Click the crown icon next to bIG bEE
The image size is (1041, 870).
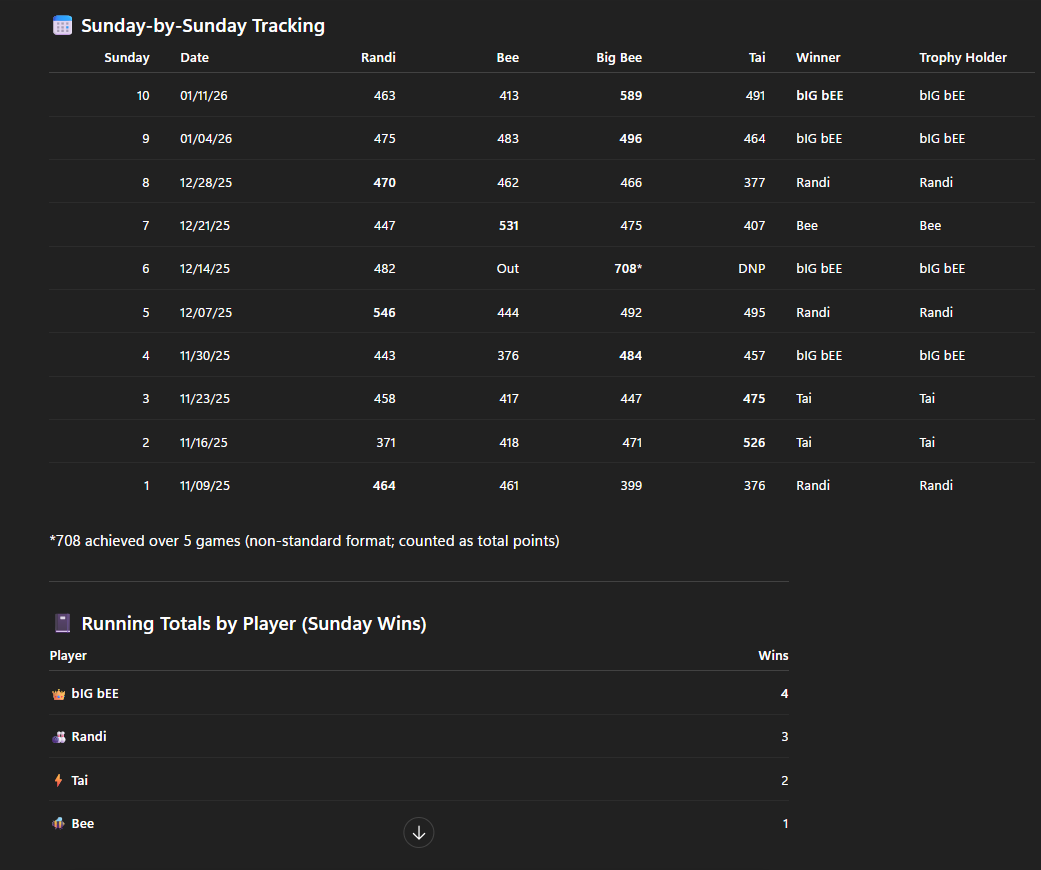58,694
